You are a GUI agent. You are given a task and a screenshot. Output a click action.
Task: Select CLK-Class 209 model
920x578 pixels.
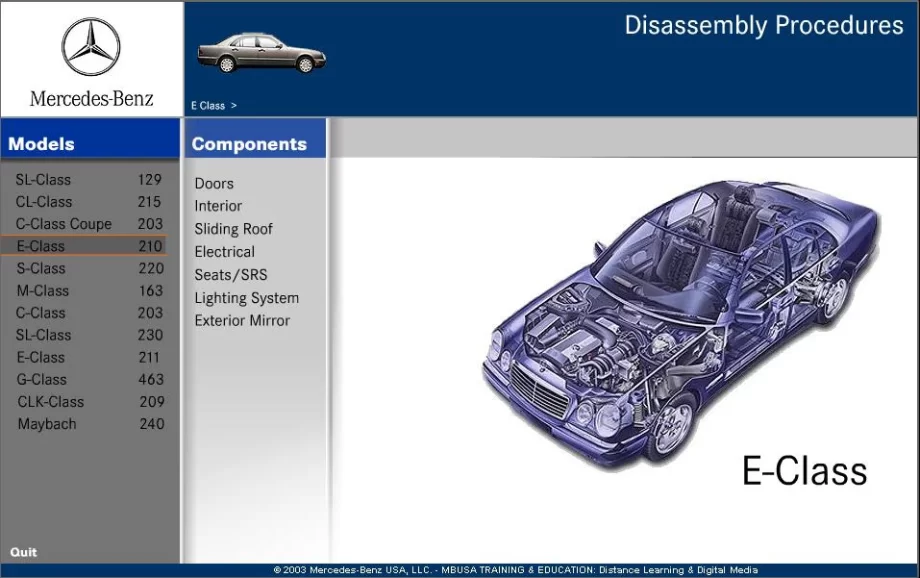89,402
